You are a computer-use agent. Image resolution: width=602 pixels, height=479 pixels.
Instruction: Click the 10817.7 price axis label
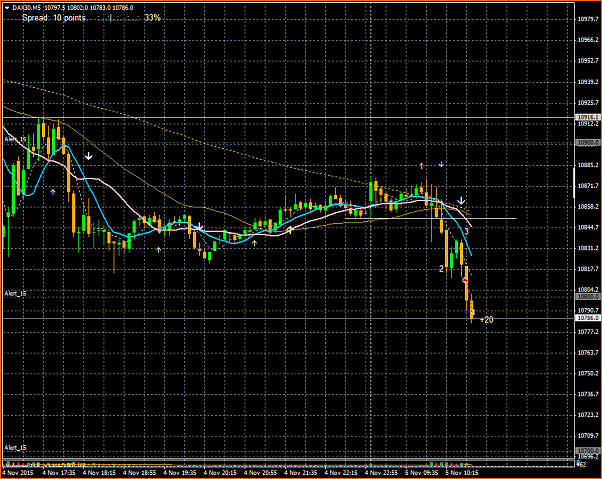[x=588, y=269]
